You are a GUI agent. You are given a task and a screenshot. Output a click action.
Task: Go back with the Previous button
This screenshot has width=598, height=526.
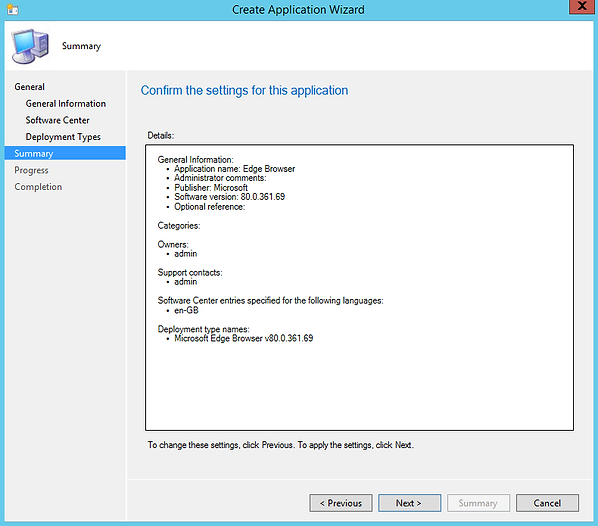(341, 503)
